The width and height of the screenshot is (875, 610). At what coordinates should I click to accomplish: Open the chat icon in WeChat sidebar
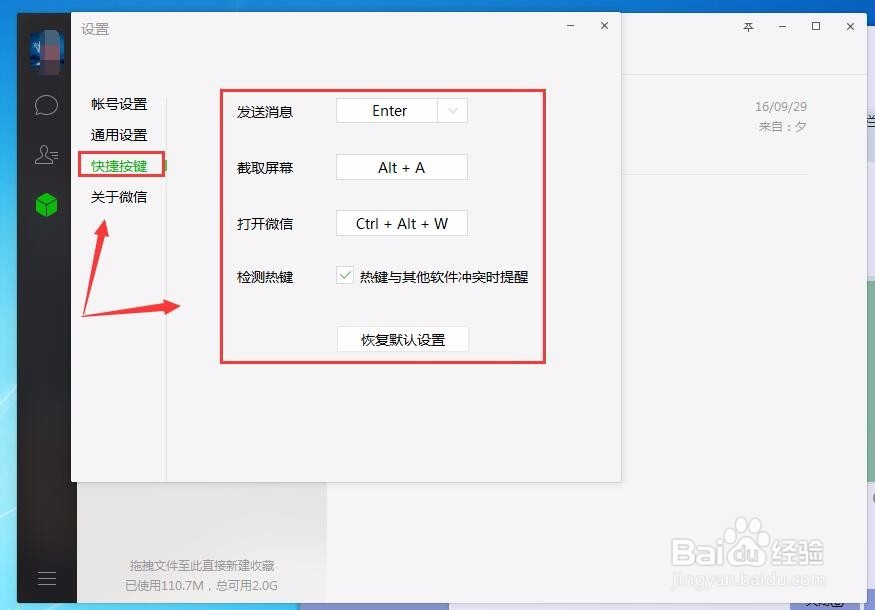pos(46,104)
